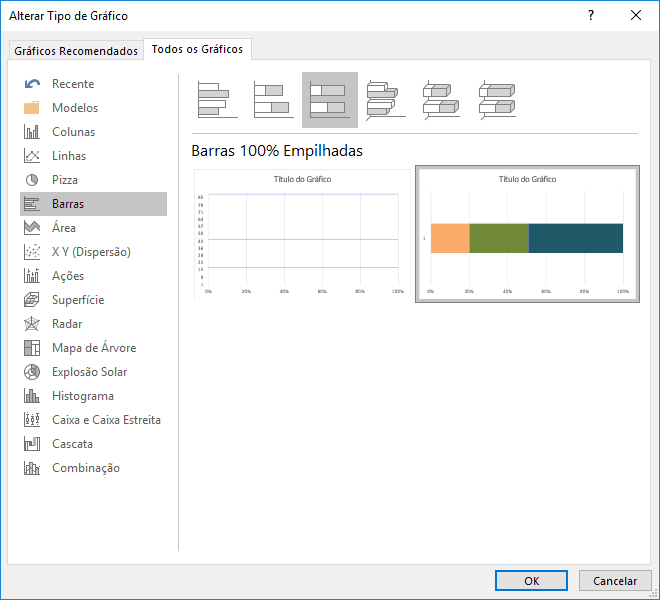
Task: Pick the 100% stacked bar subtype icon
Action: [330, 100]
